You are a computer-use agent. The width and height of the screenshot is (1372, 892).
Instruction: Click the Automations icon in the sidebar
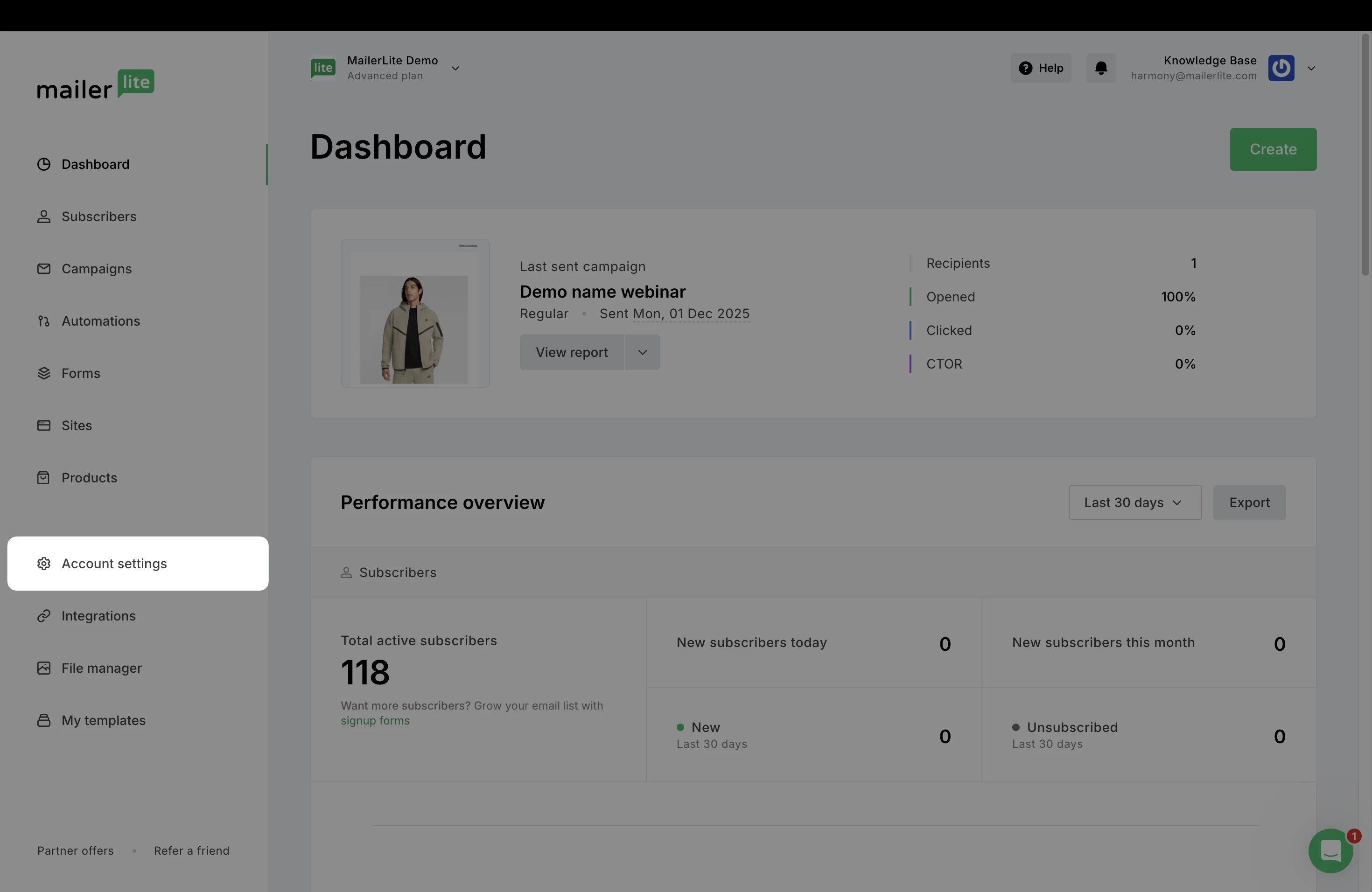click(x=44, y=321)
